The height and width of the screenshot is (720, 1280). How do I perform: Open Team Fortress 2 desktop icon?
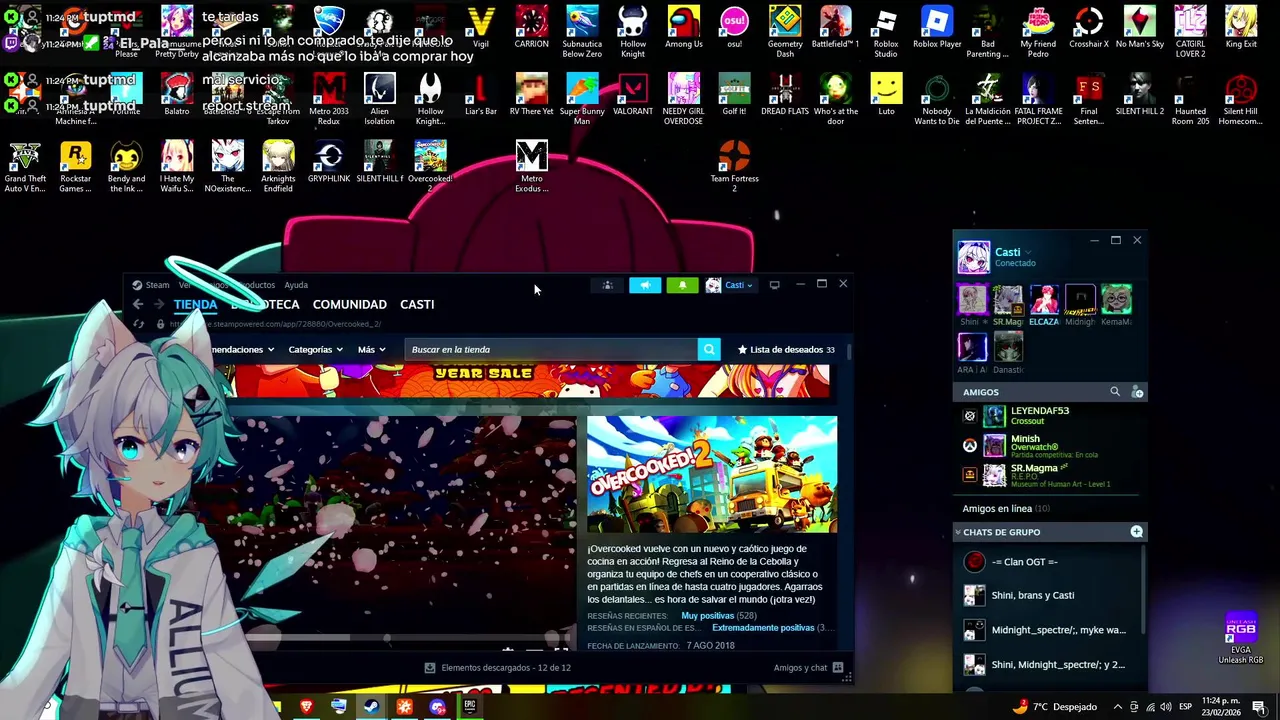coord(734,166)
